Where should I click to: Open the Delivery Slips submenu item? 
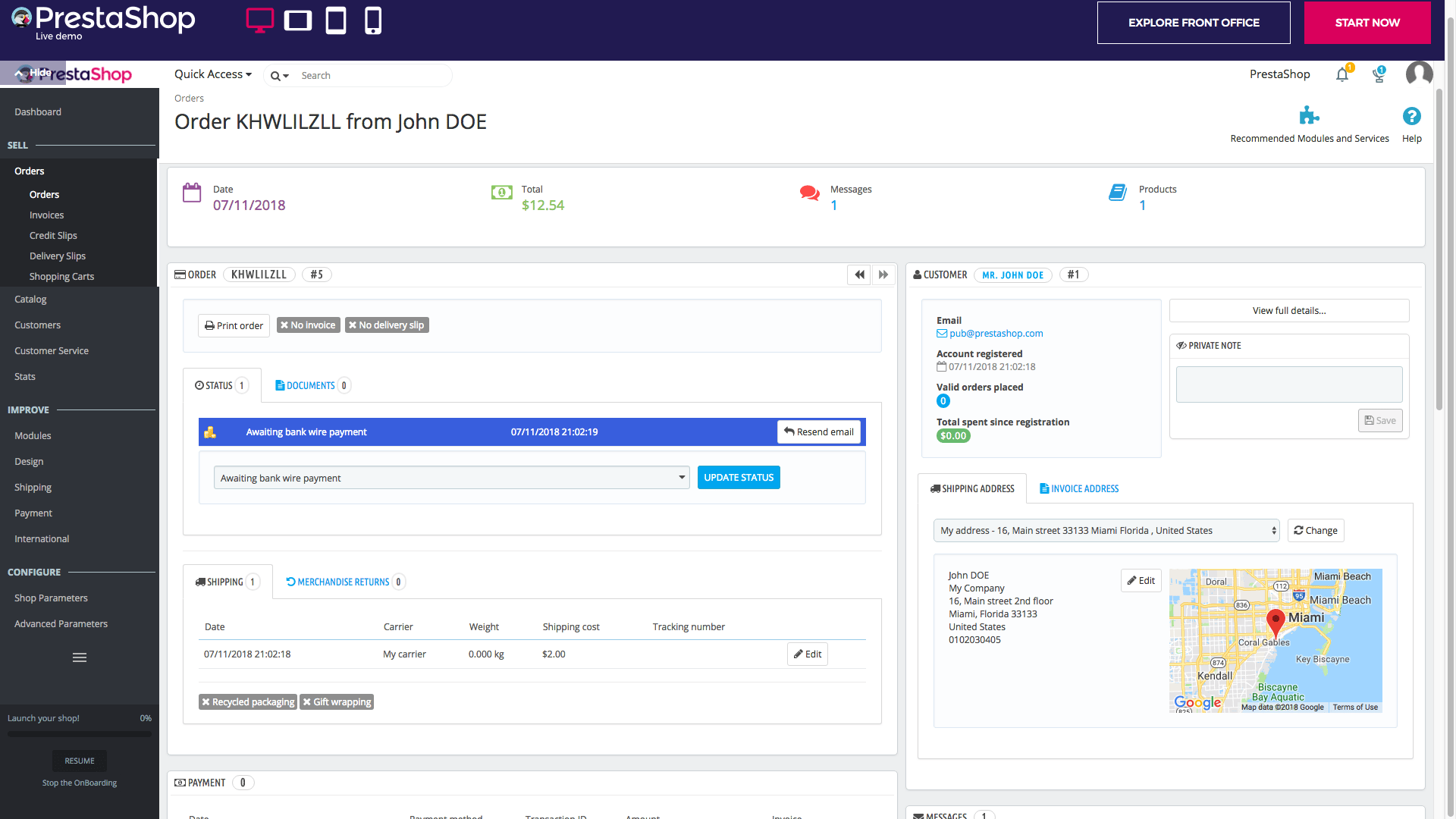tap(58, 256)
